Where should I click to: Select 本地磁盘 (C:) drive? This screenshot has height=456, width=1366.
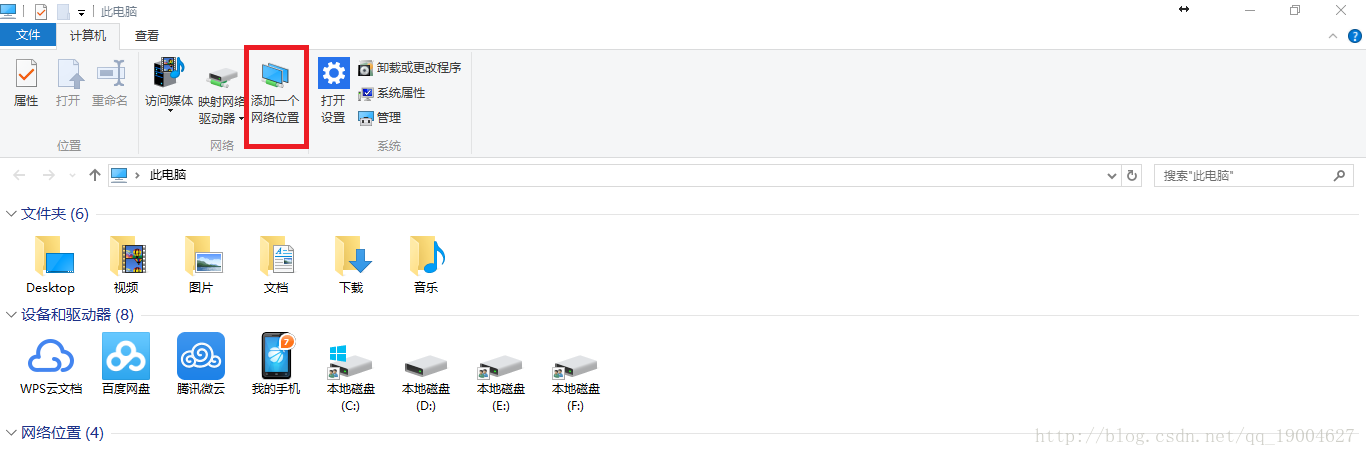(x=351, y=378)
